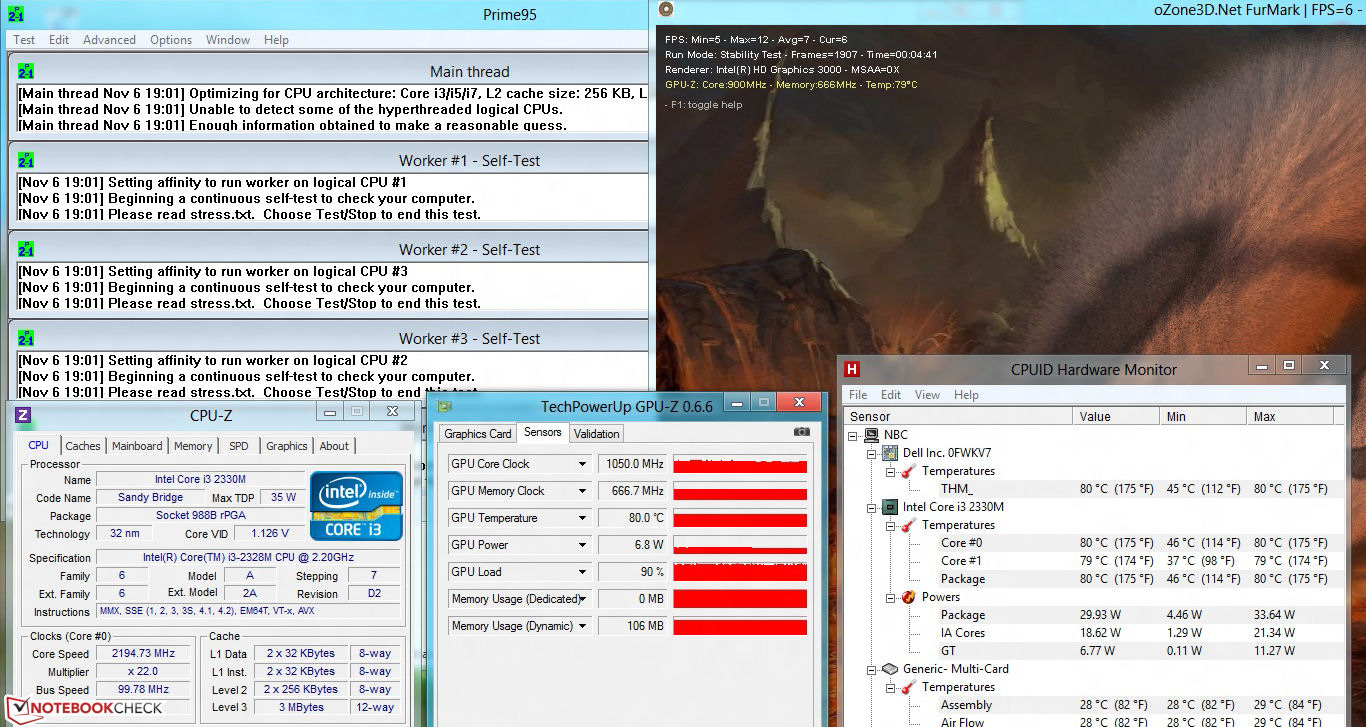
Task: Click the NBC computer icon in the sensor tree
Action: 874,435
